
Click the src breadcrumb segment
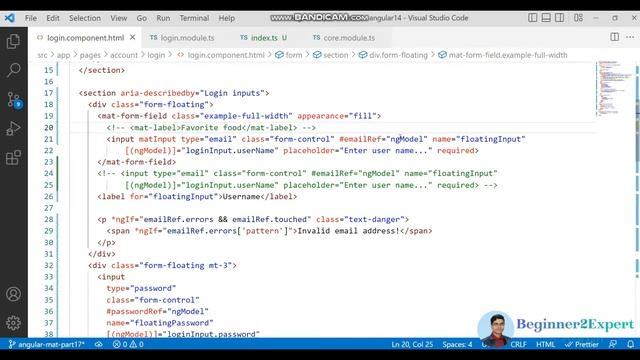pos(42,55)
